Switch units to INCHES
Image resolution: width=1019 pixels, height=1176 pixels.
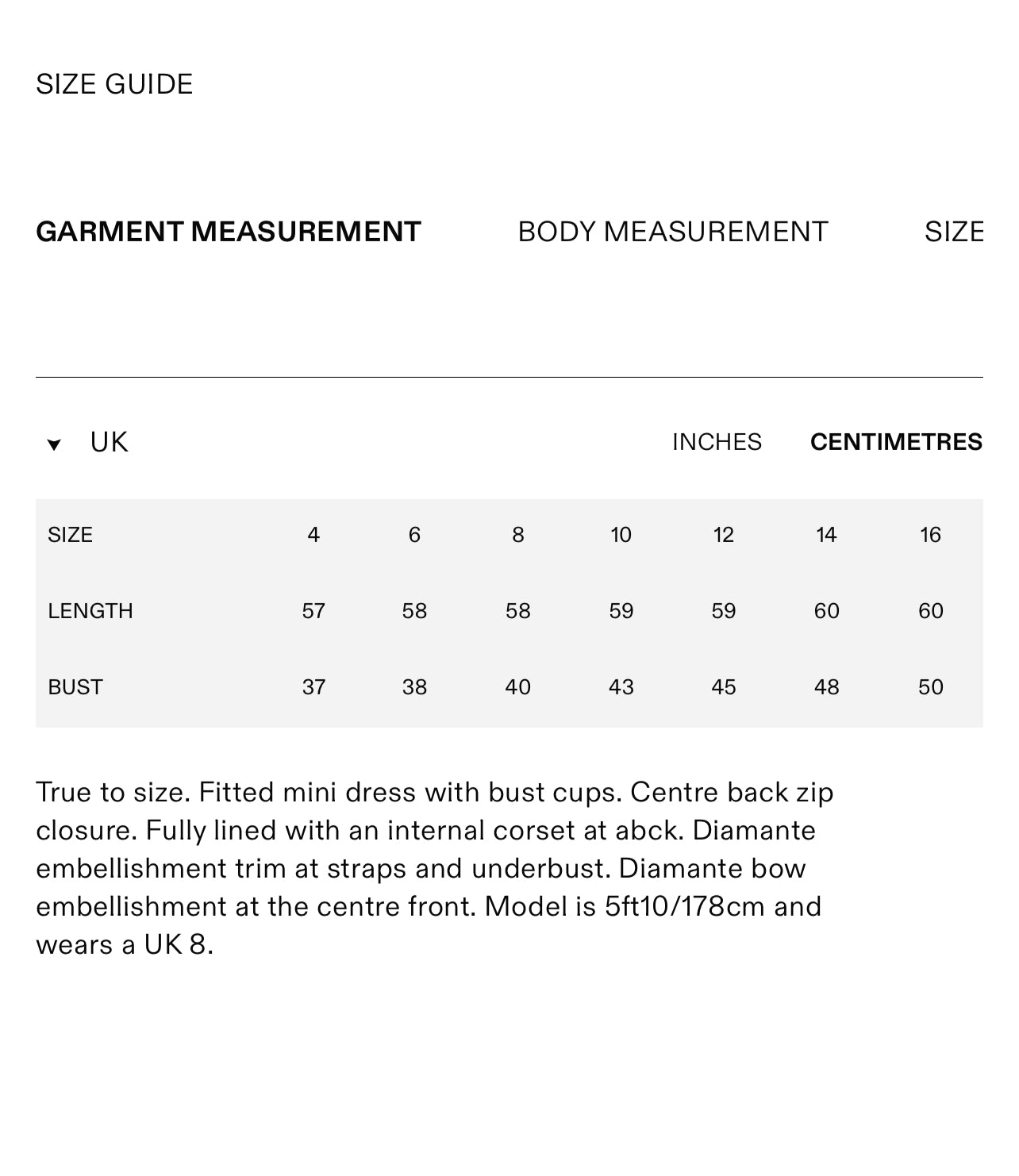tap(717, 442)
